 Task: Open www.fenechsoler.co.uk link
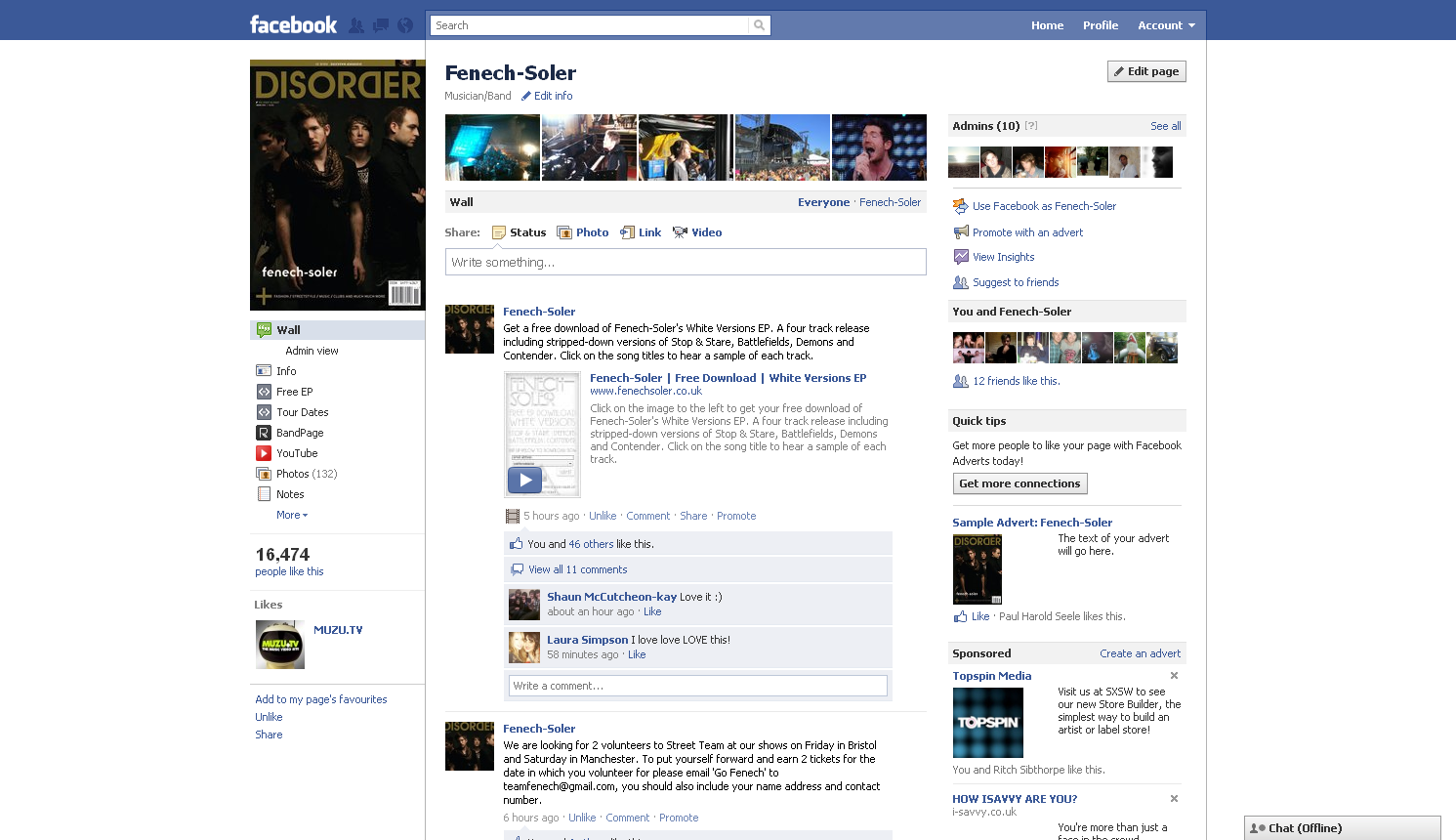click(645, 391)
